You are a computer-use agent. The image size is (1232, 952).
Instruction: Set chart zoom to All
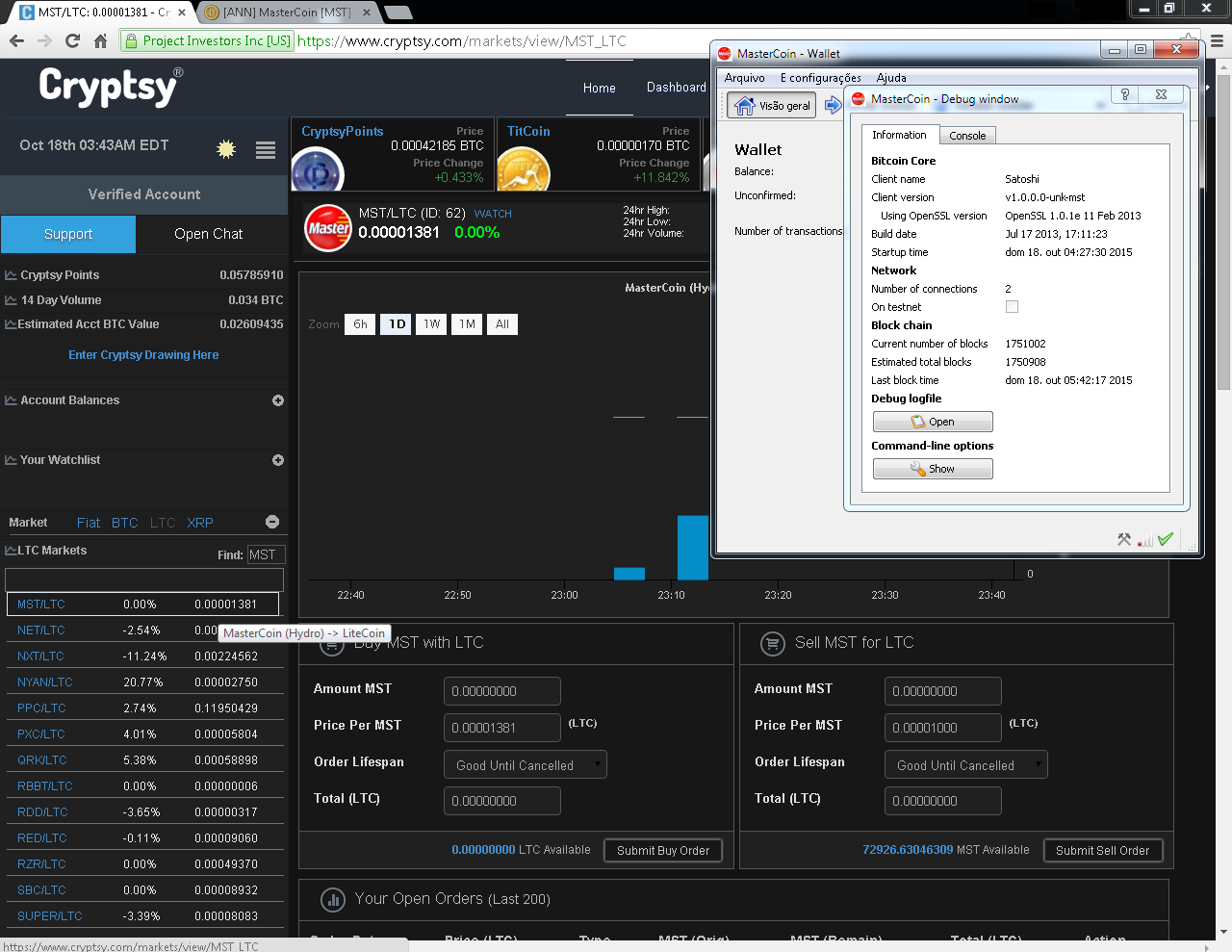tap(502, 324)
